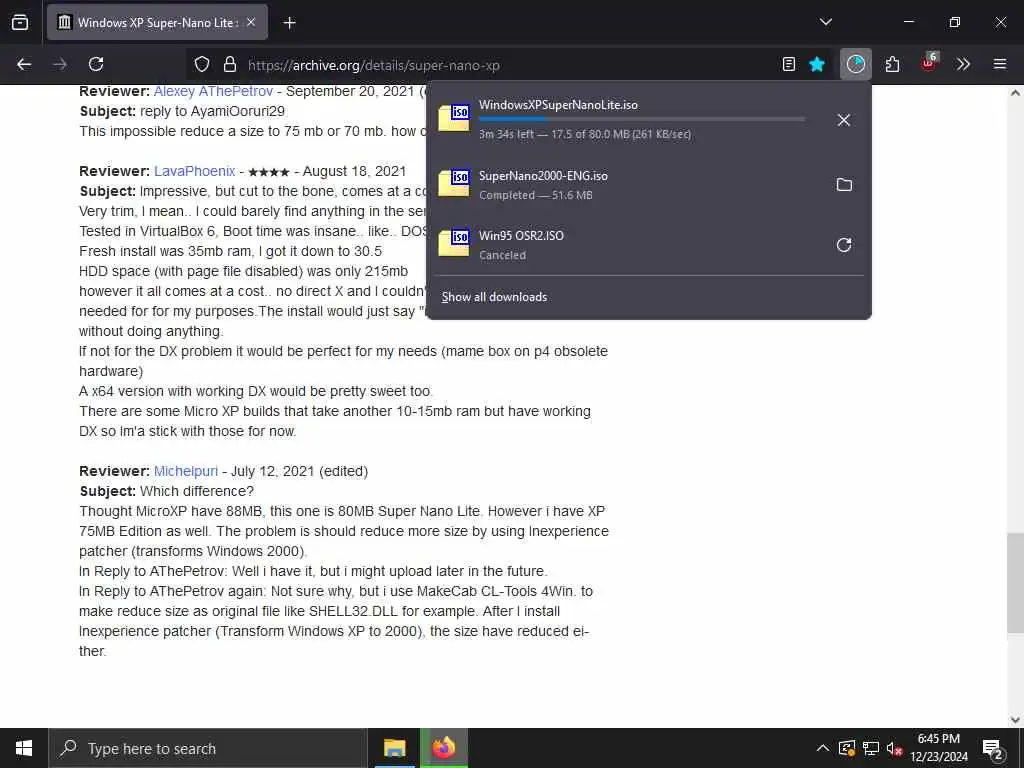This screenshot has width=1024, height=768.
Task: Click the blue bookmark star
Action: [817, 64]
